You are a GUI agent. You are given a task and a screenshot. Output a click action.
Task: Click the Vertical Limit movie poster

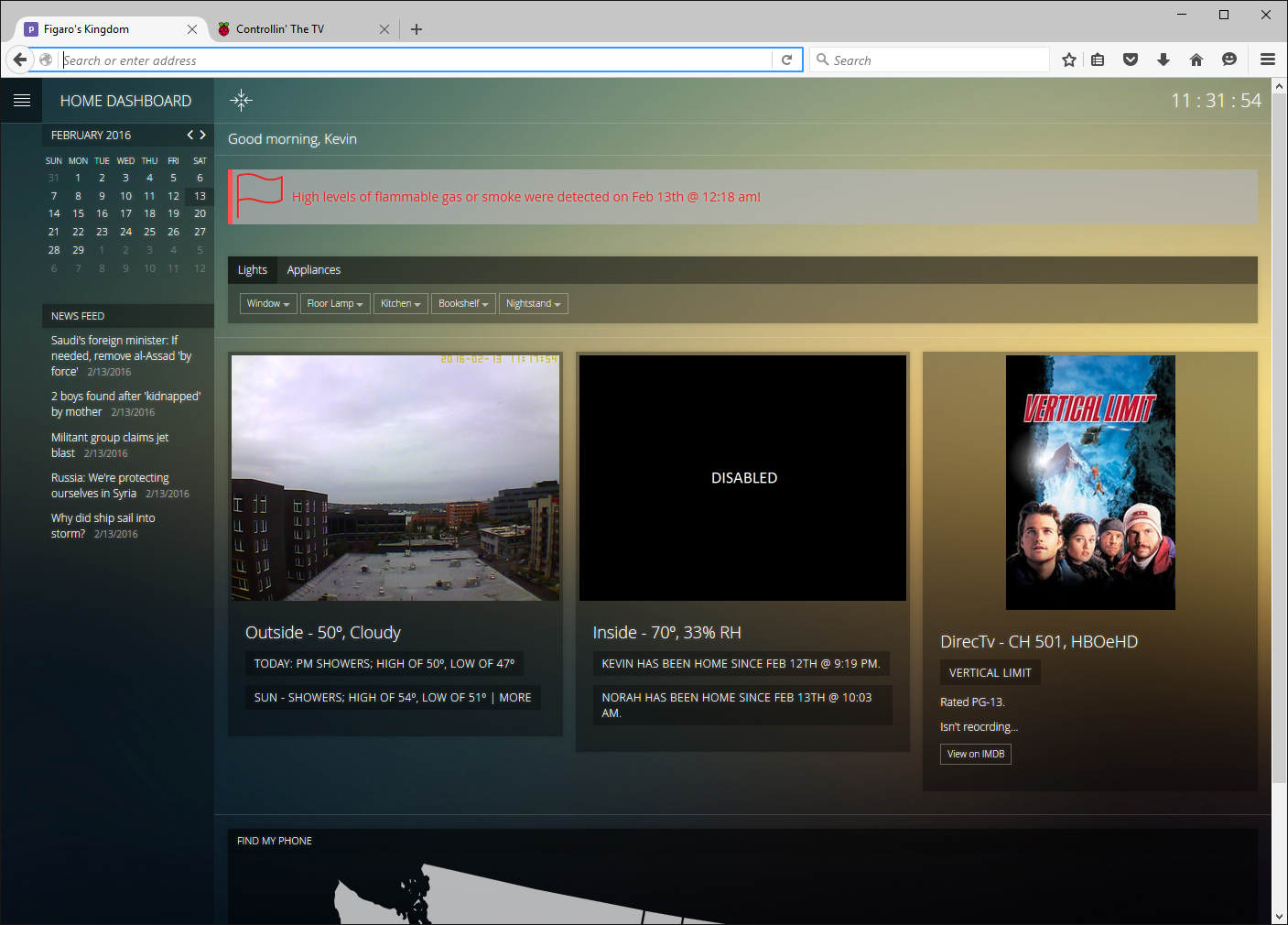click(x=1090, y=483)
